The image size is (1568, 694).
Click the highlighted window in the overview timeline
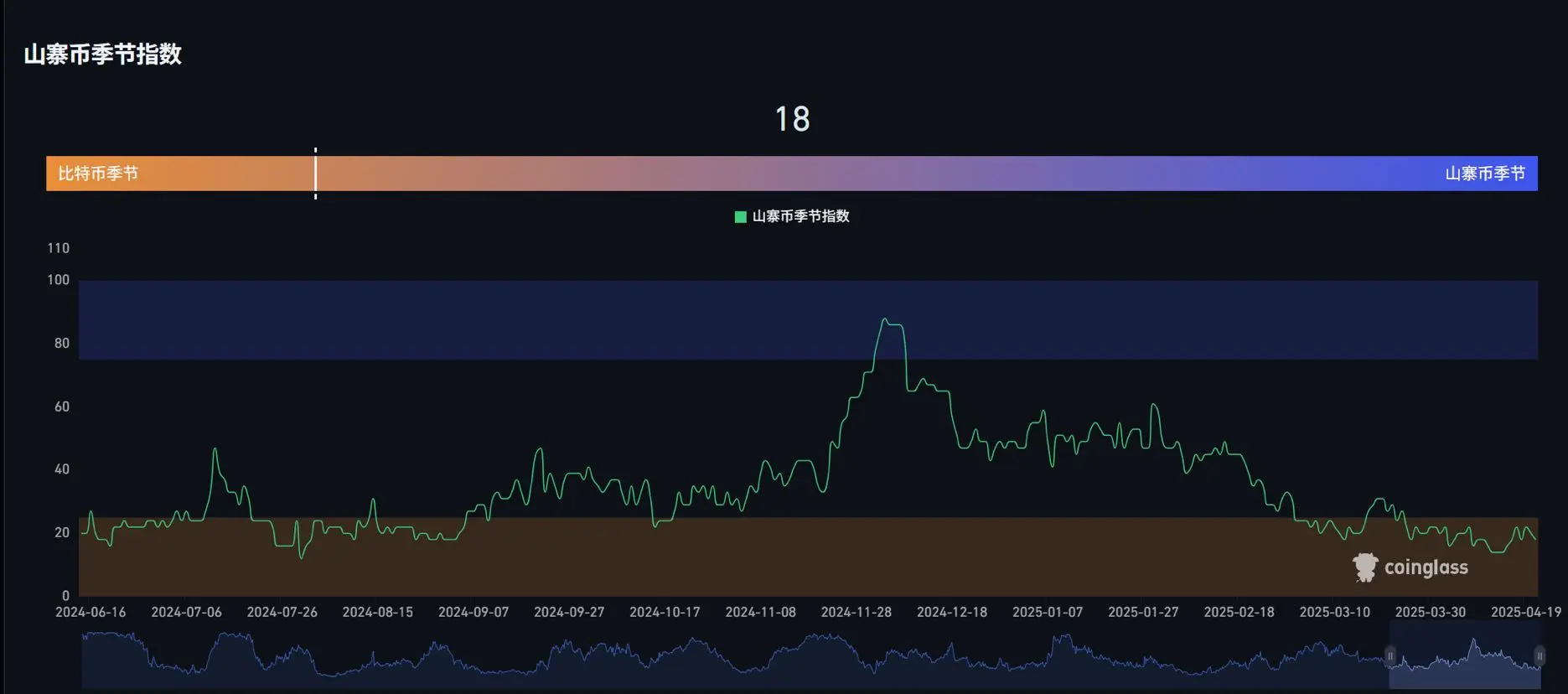coord(1465,655)
